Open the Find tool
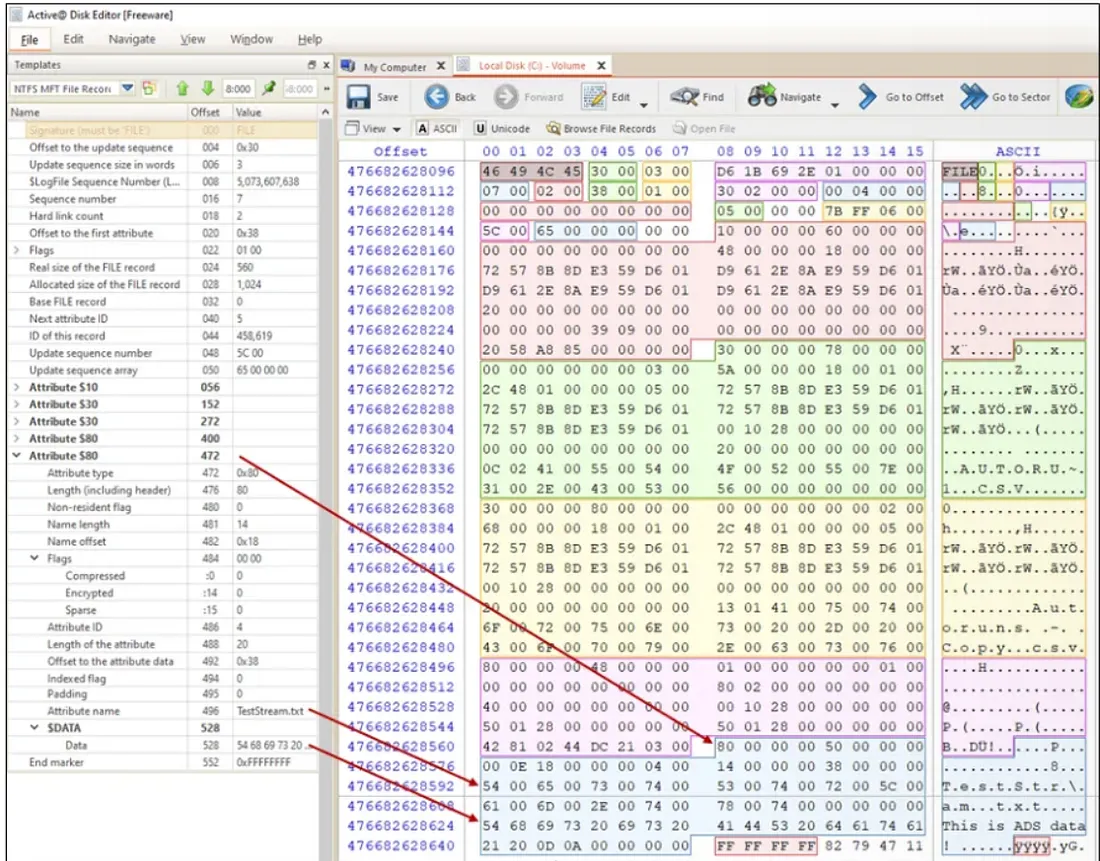 [x=685, y=97]
